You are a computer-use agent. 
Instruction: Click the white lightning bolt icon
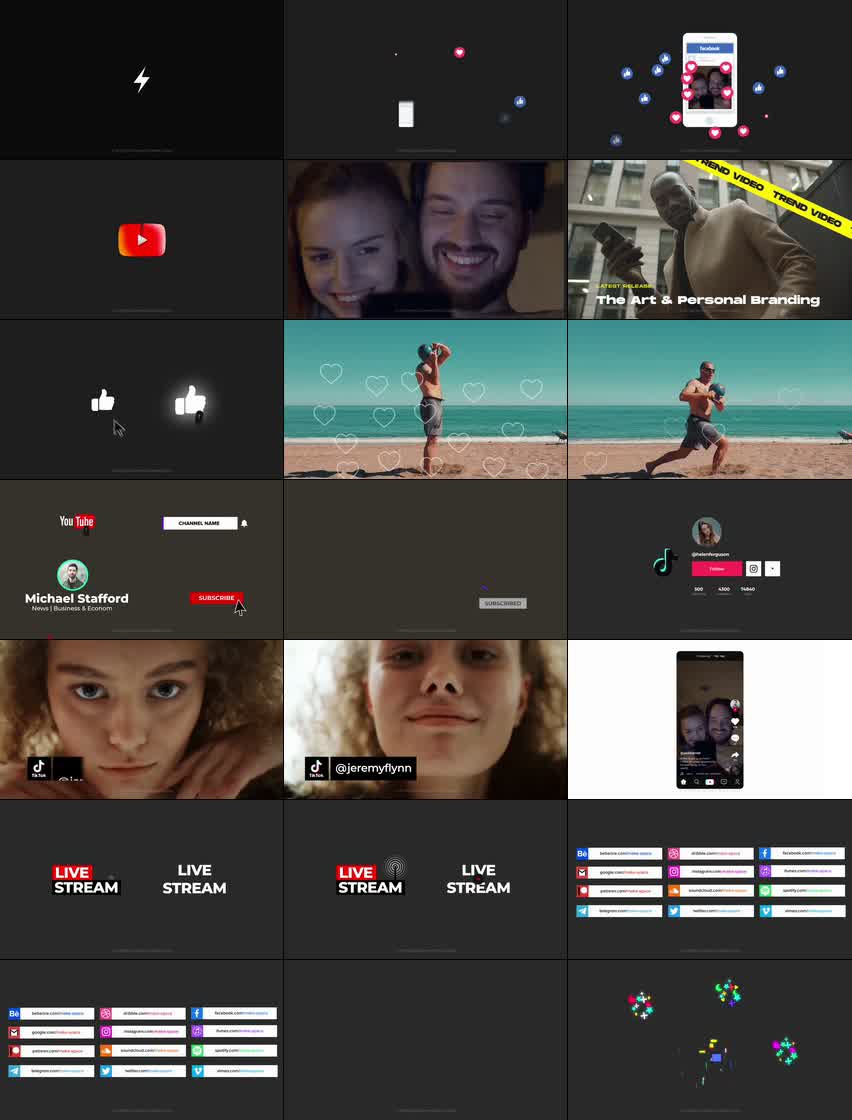pos(141,79)
